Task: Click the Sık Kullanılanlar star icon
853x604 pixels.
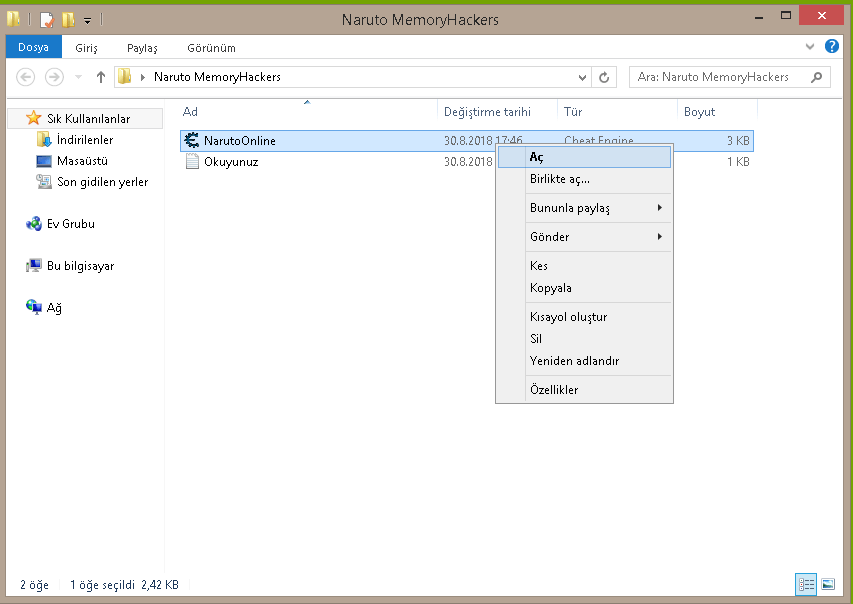Action: (x=34, y=118)
